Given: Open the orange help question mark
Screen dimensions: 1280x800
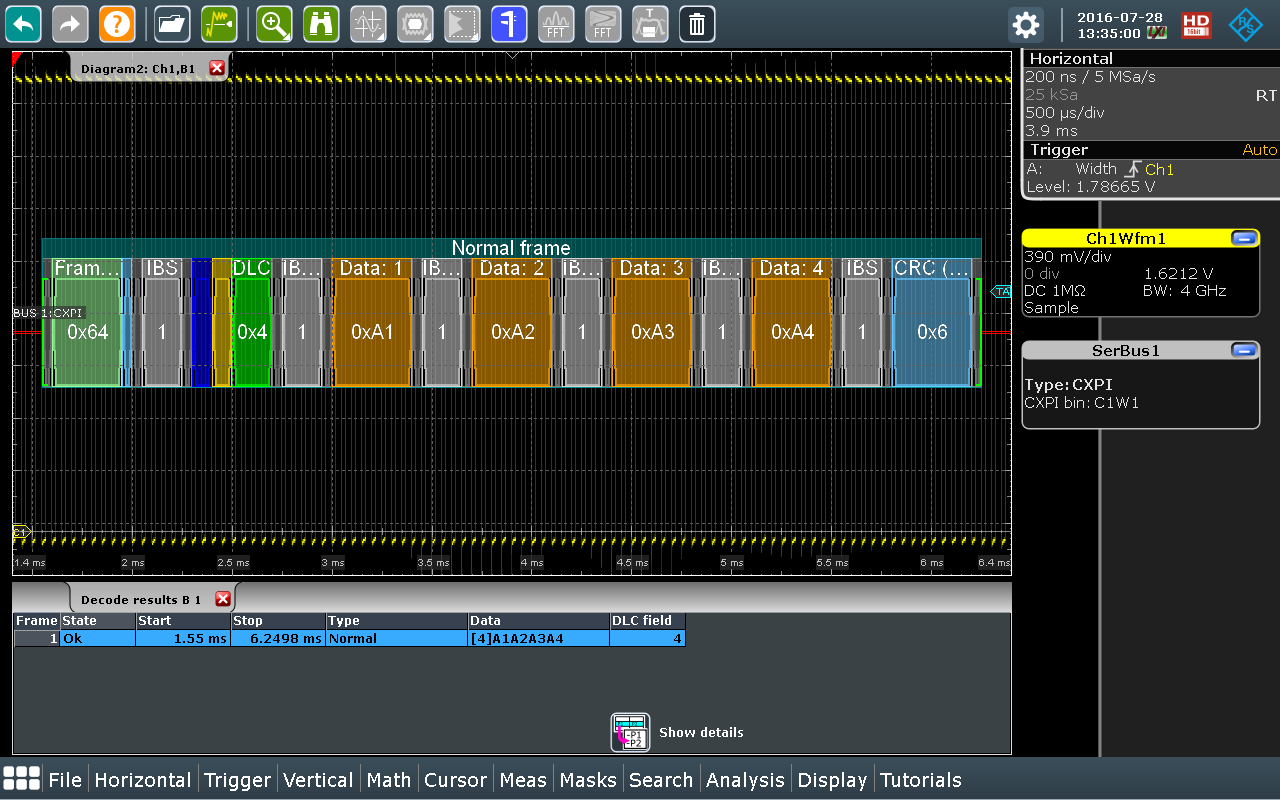Looking at the screenshot, I should [117, 23].
